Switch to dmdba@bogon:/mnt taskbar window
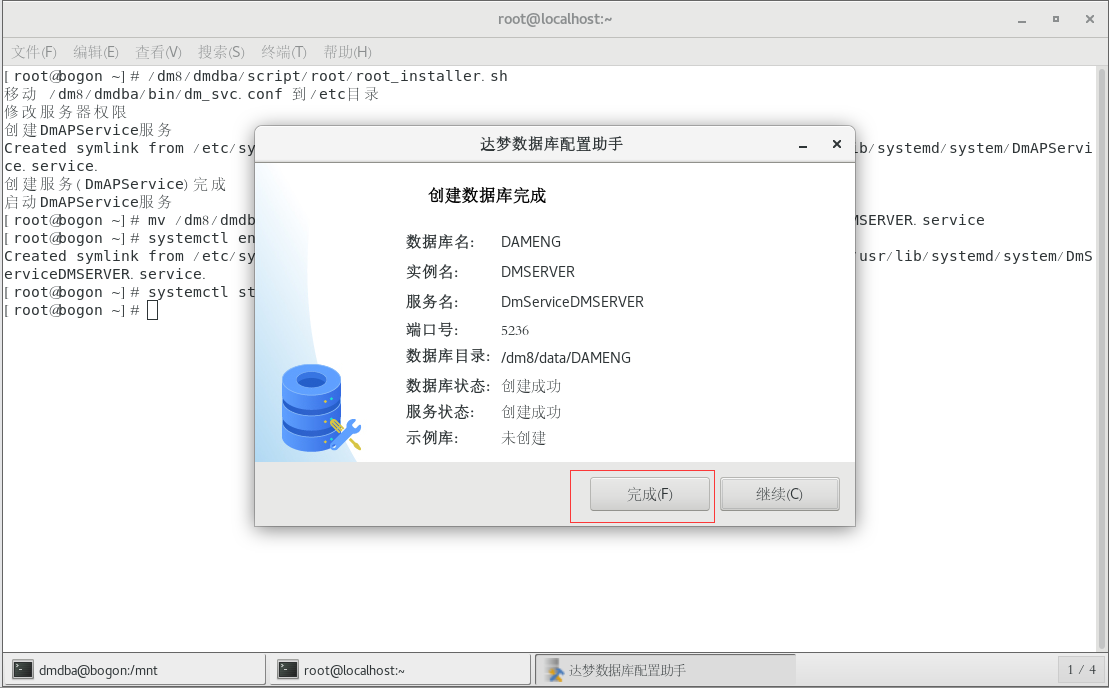The height and width of the screenshot is (688, 1109). pos(134,670)
